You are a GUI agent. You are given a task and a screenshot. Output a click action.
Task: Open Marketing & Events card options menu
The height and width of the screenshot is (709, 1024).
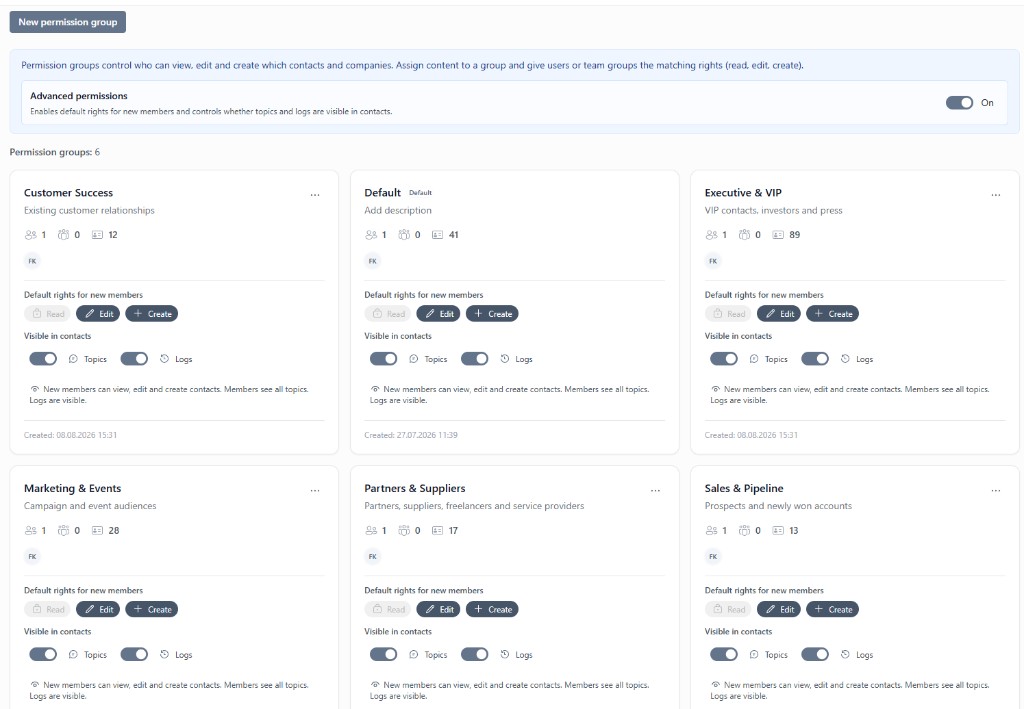[x=315, y=490]
